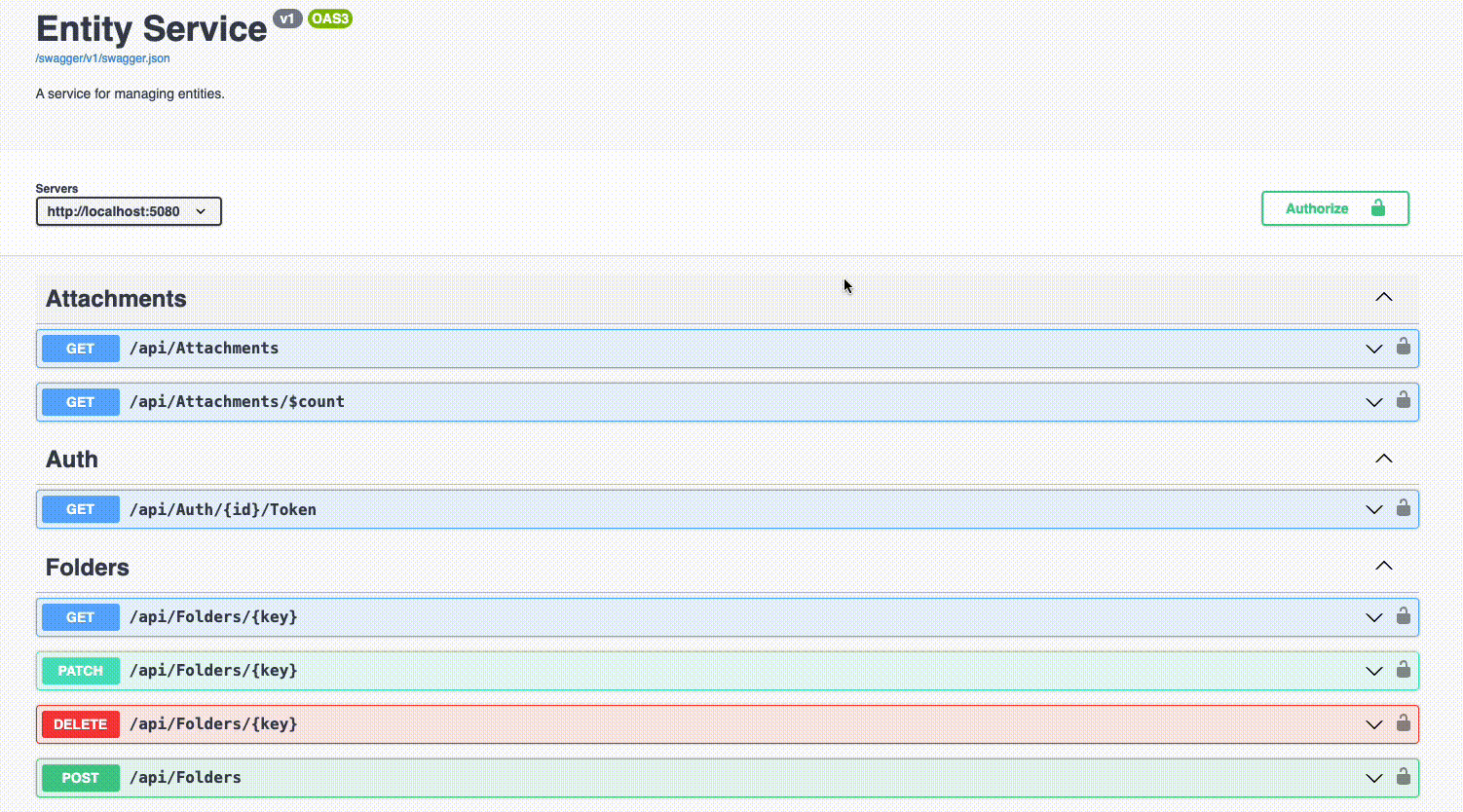Expand DELETE /api/Folders/{key} operation chevron
The width and height of the screenshot is (1463, 812).
[x=1373, y=724]
